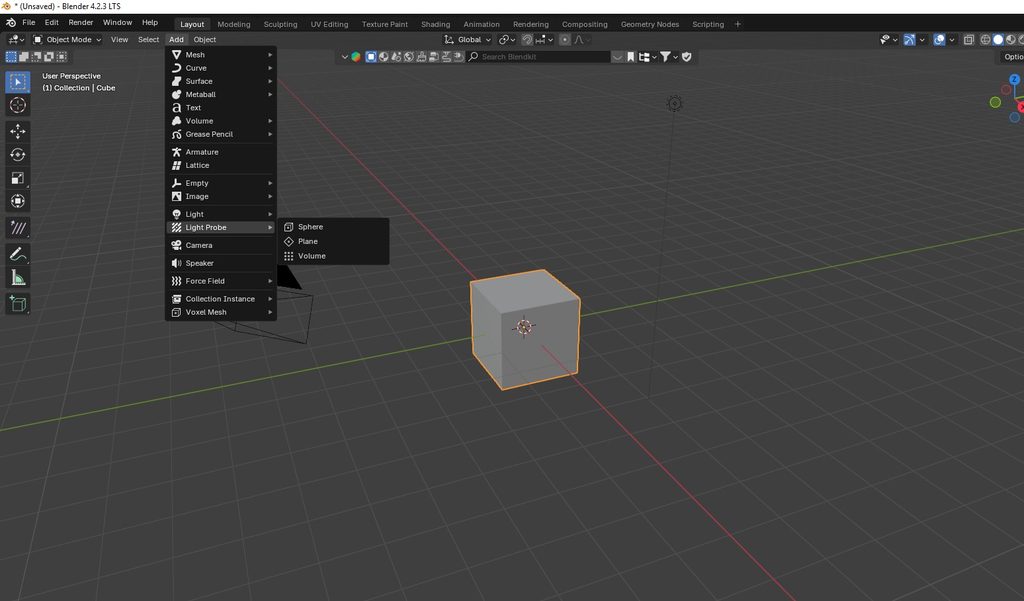Select solid viewport shading
1024x601 pixels.
coord(998,40)
